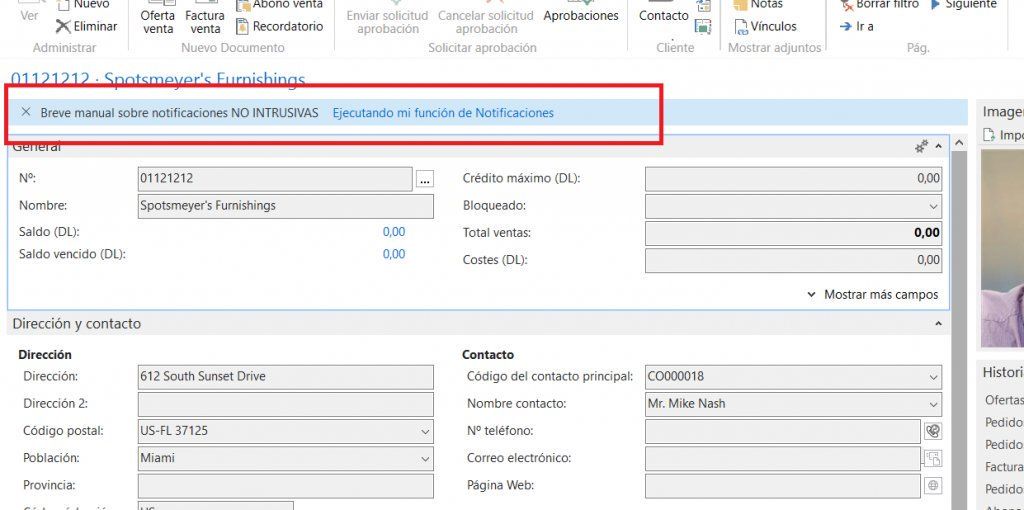
Task: Click the email icon beside Correo electrónico
Action: click(932, 458)
